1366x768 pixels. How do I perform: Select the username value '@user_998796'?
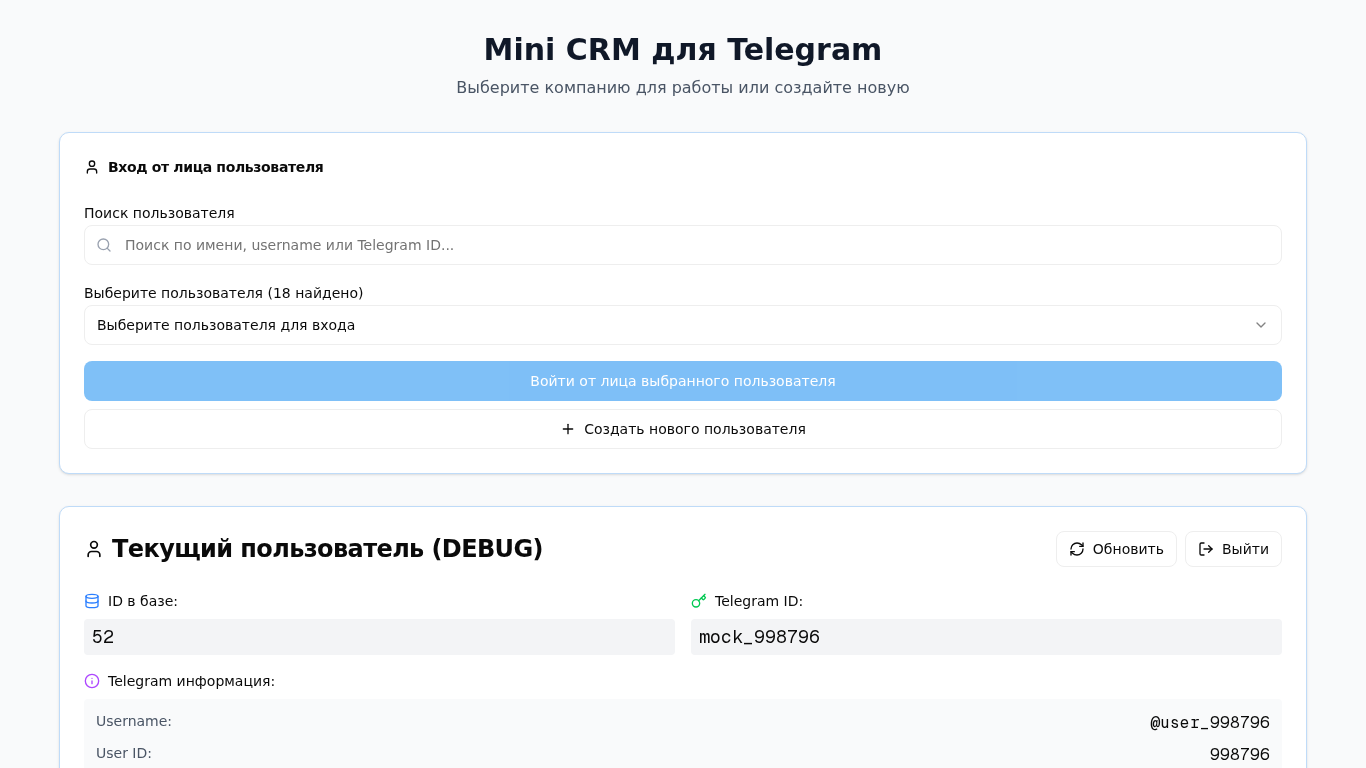click(1210, 722)
